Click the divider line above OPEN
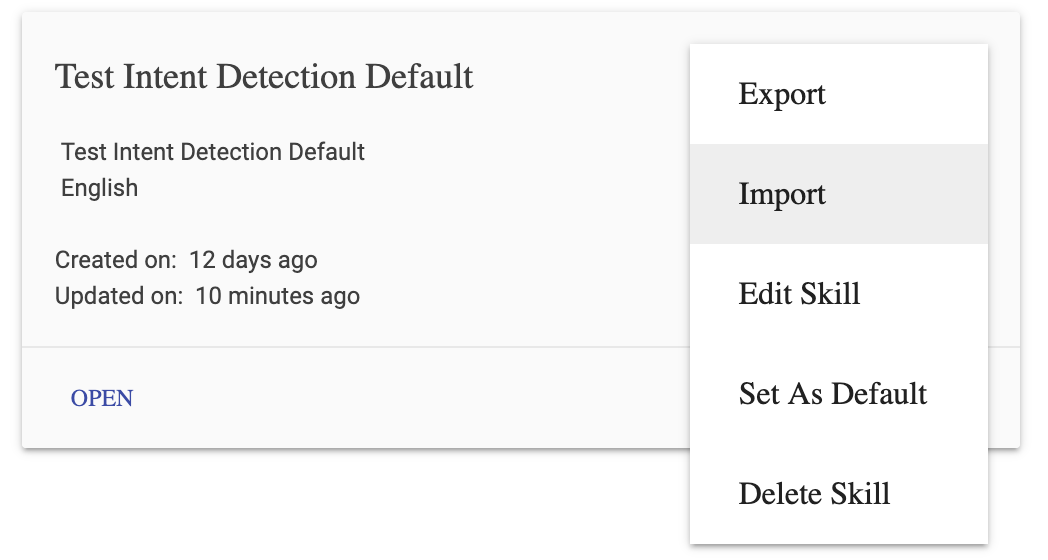Screen dimensions: 1048x560 (x=350, y=347)
